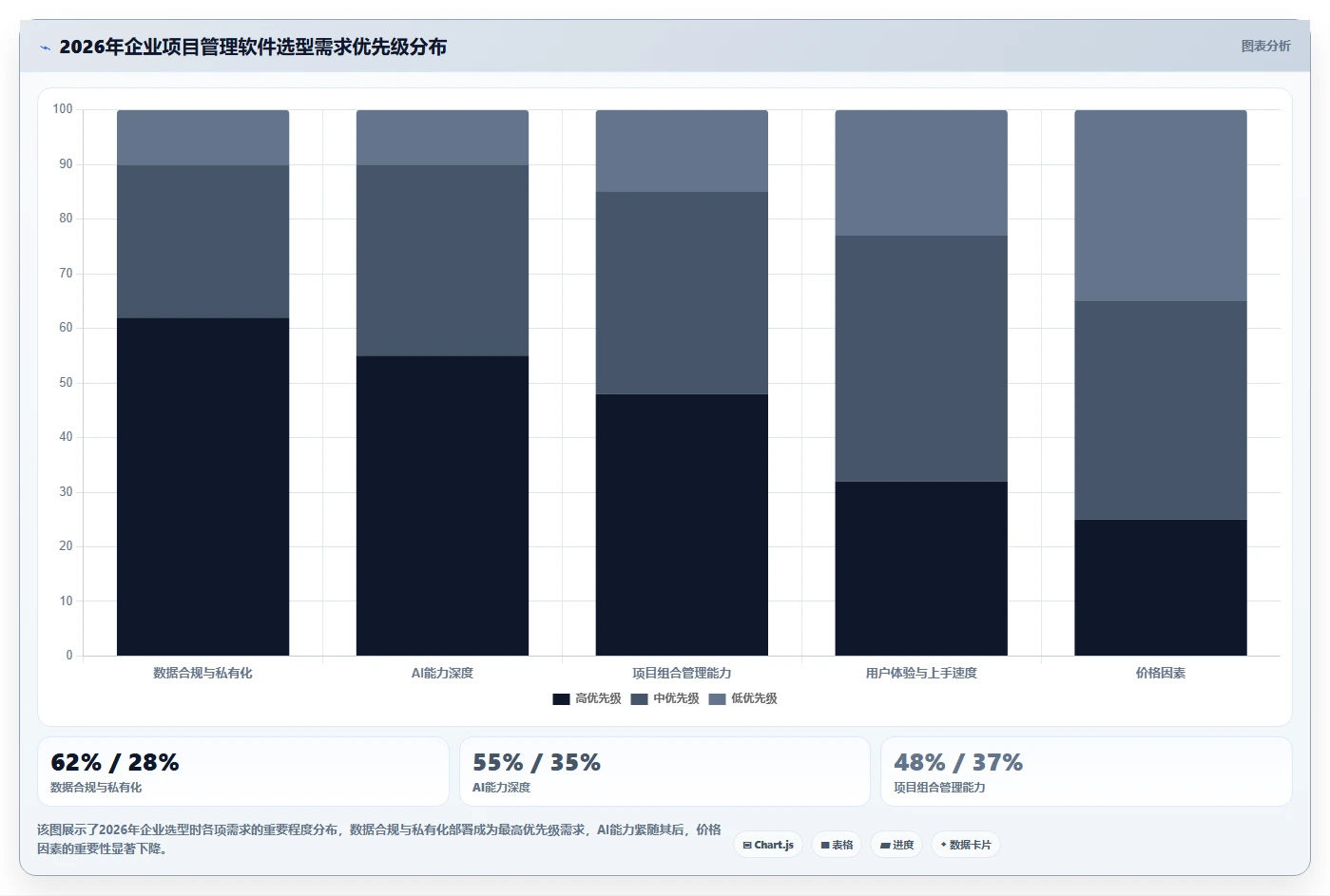
Task: Click the Chart.js tag pill
Action: tap(768, 845)
